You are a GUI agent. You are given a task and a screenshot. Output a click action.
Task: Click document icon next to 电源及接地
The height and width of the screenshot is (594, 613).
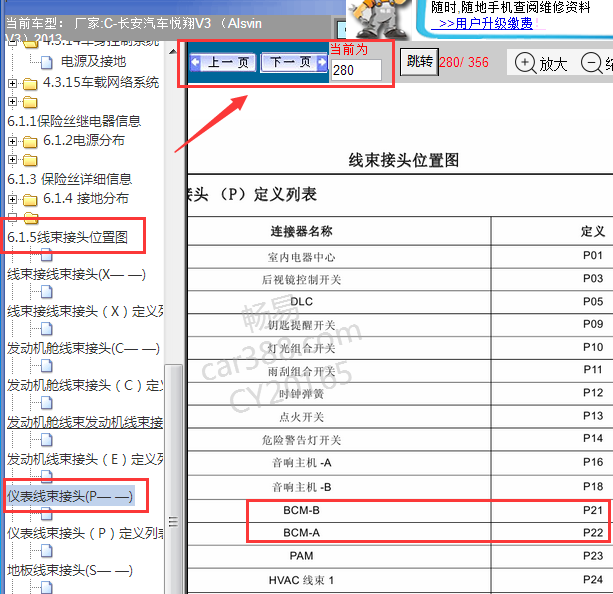coord(47,62)
